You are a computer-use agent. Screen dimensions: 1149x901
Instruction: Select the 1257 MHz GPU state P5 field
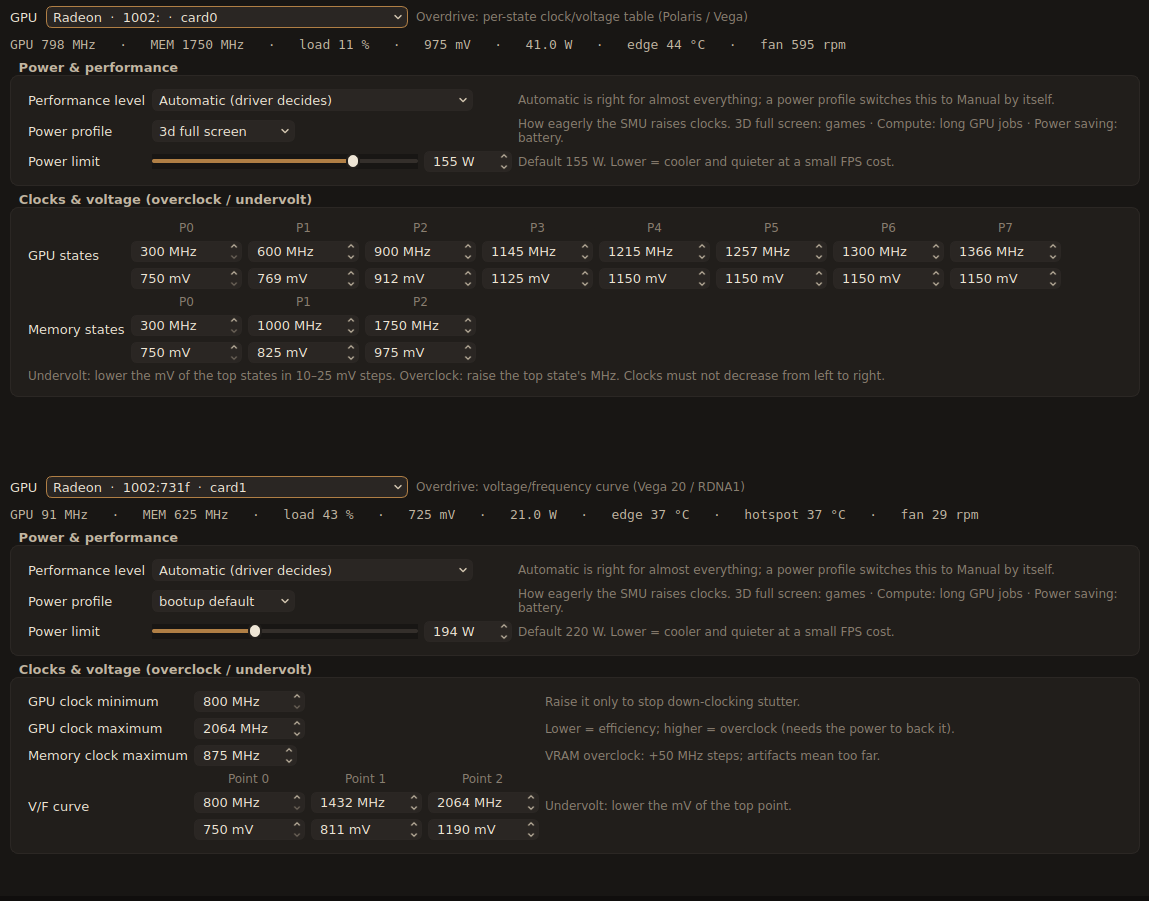771,252
